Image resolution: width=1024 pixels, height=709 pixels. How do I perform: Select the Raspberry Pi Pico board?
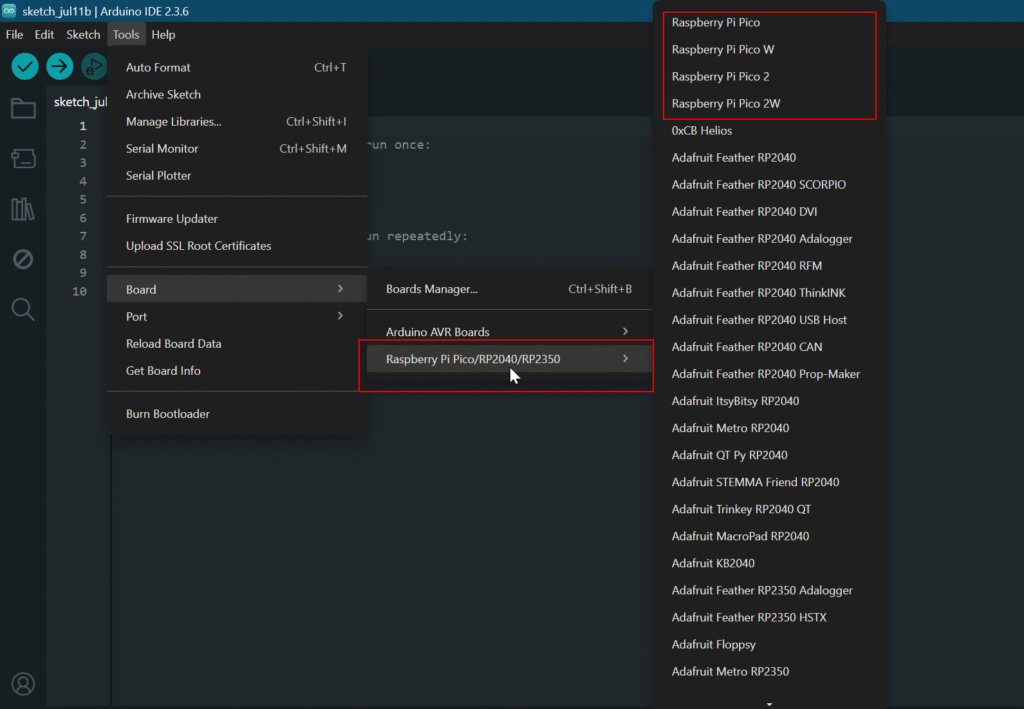(x=769, y=22)
